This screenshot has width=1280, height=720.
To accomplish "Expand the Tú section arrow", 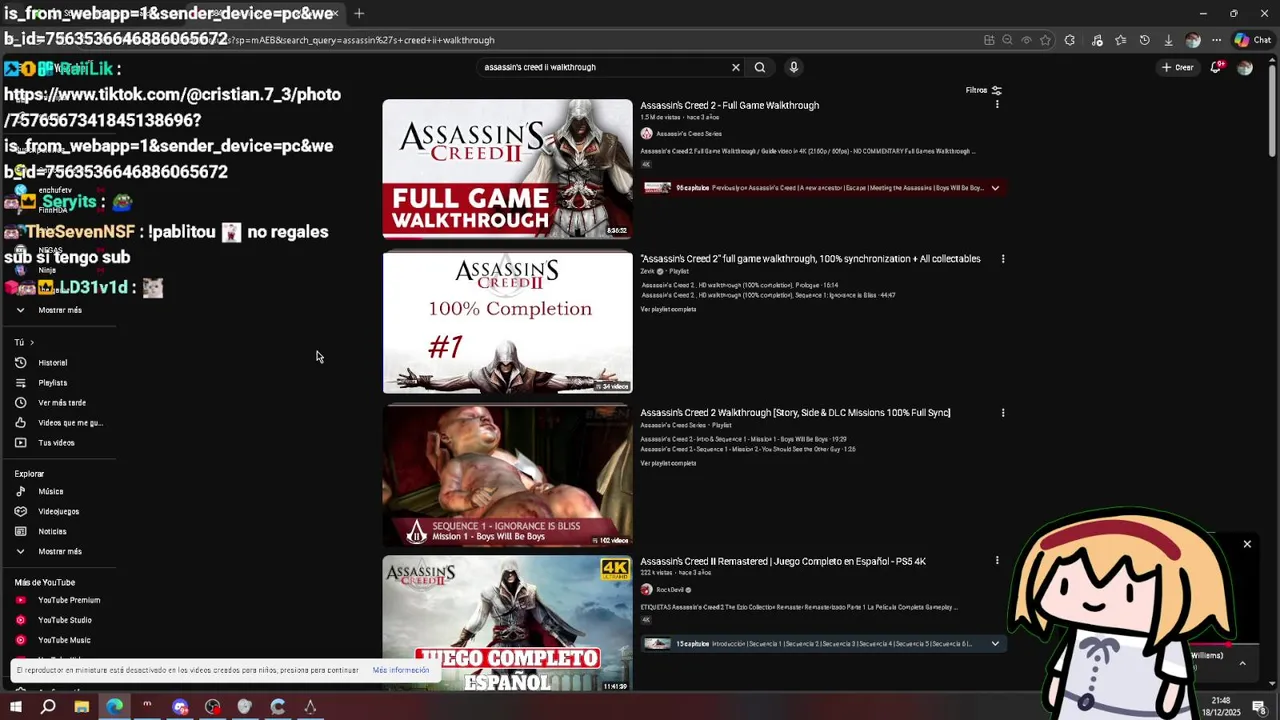I will (32, 343).
